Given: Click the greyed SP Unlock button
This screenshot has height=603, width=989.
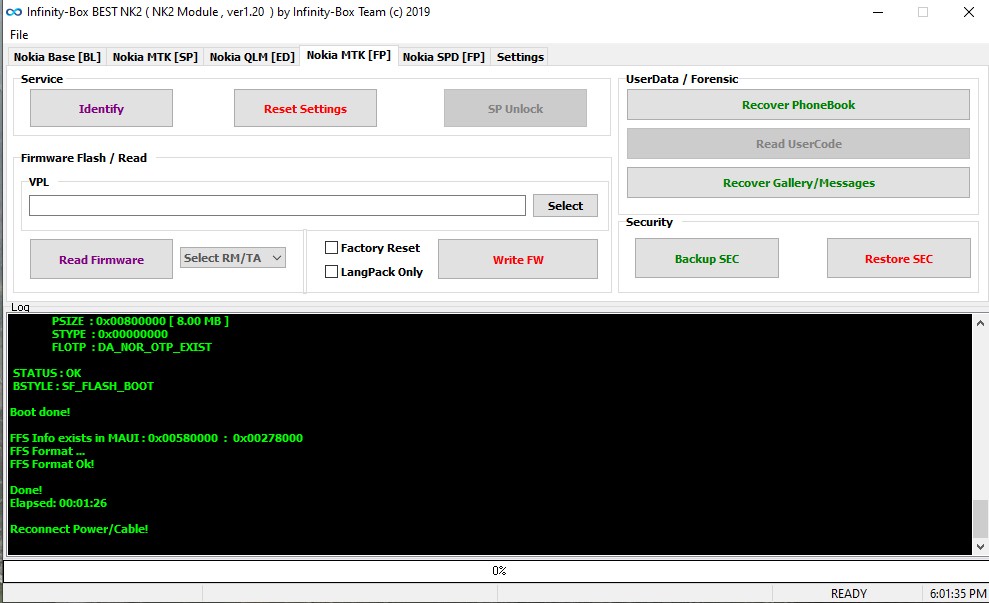Looking at the screenshot, I should [x=515, y=108].
